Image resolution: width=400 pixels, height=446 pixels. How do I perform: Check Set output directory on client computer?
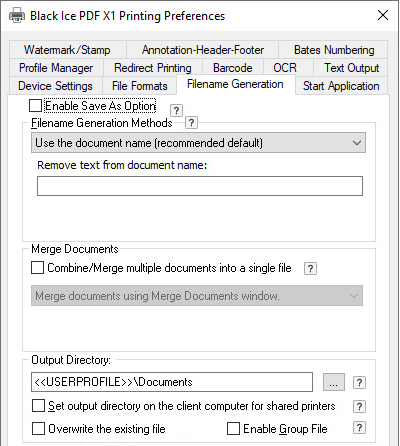tap(38, 406)
